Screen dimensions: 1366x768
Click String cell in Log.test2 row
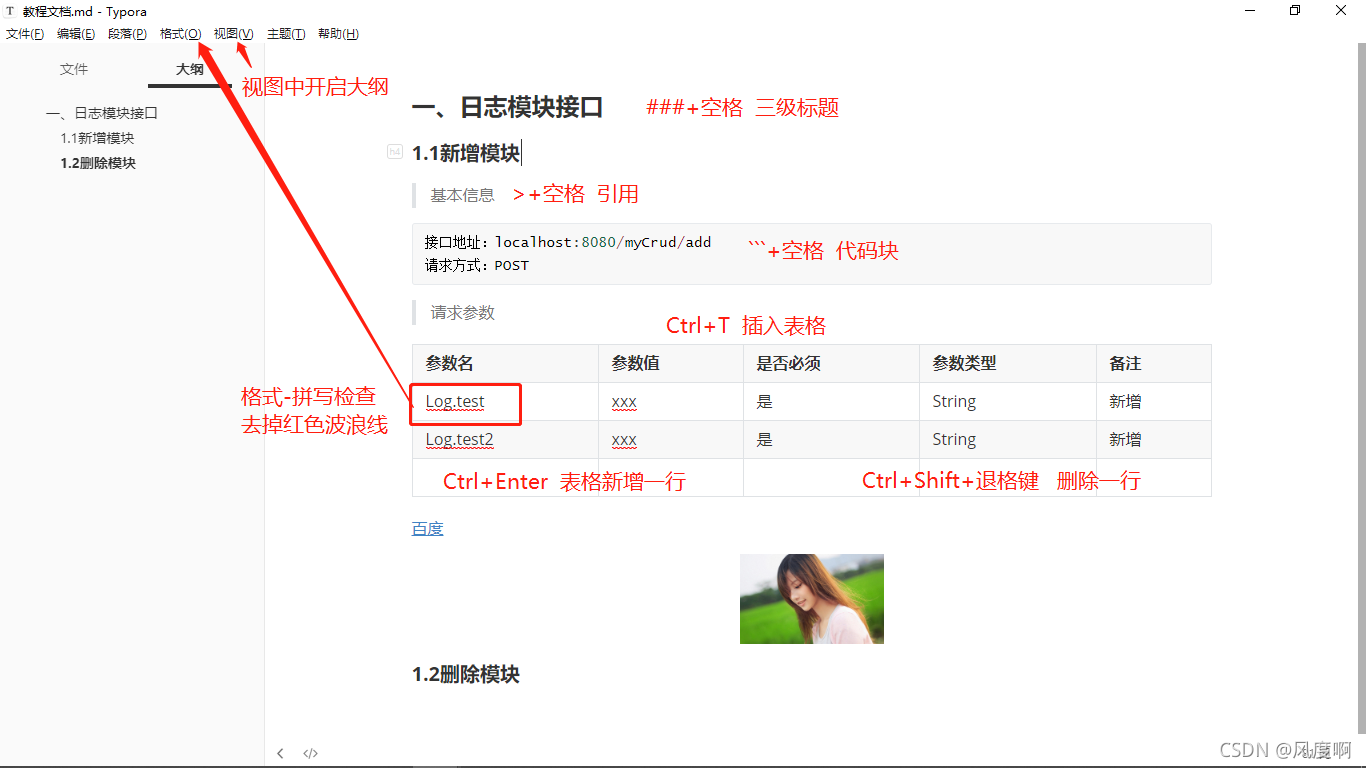[x=1008, y=439]
